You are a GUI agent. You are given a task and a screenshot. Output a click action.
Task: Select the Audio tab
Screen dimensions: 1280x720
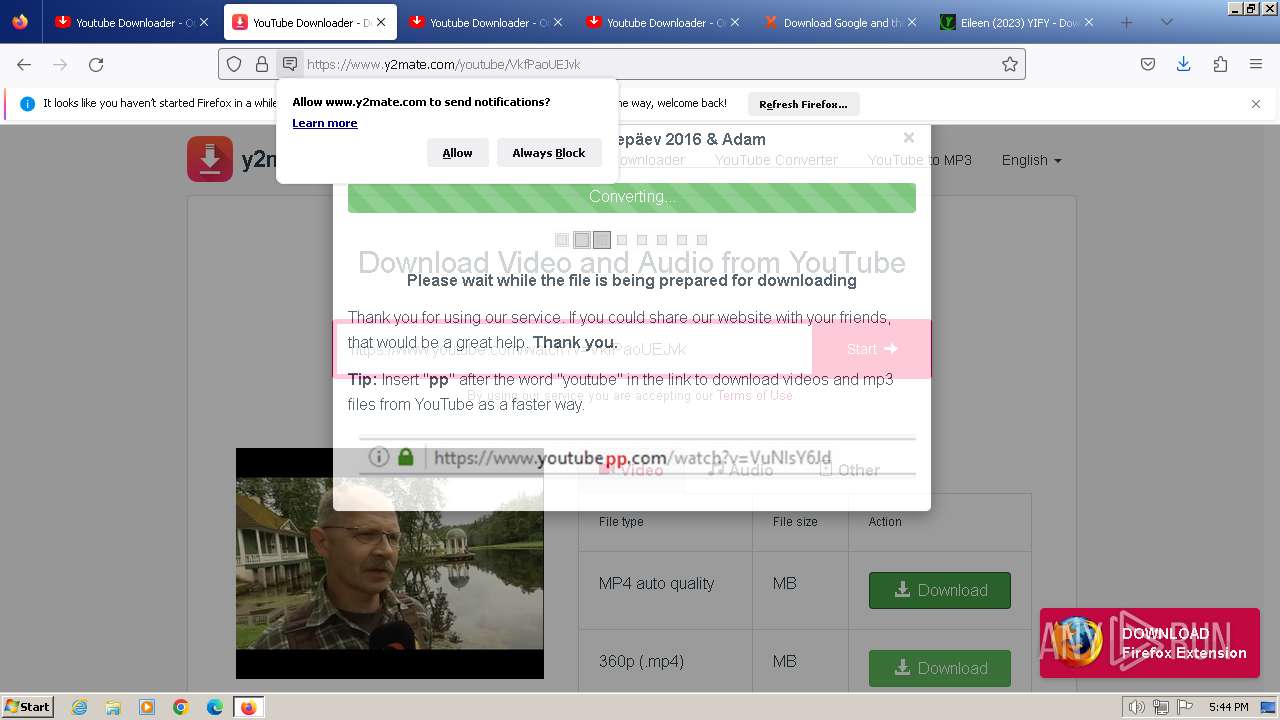coord(740,470)
